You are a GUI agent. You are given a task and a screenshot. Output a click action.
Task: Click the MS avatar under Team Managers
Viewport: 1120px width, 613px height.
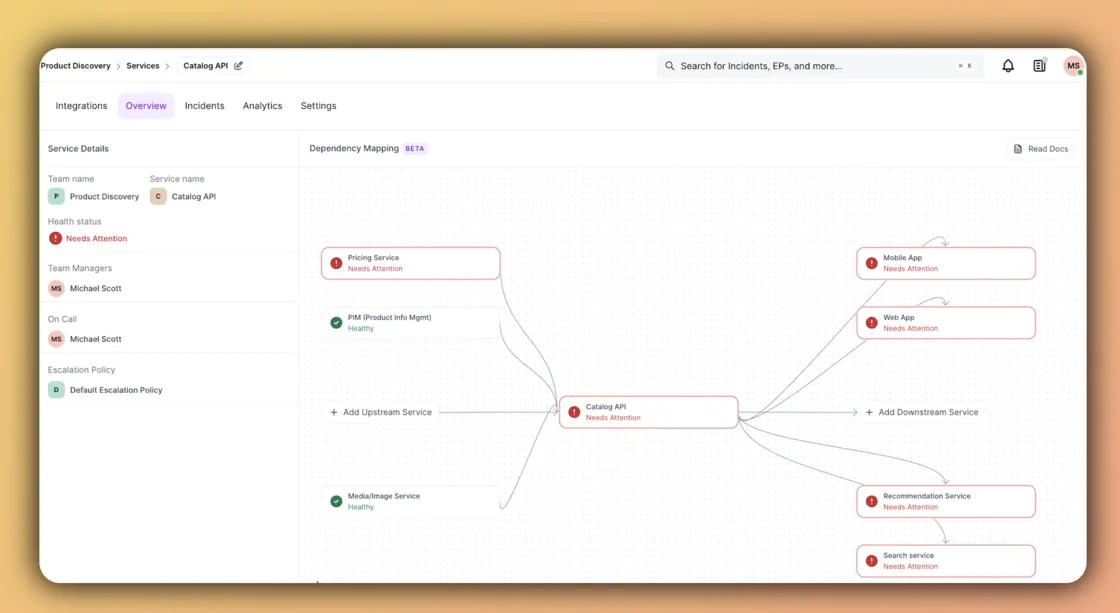point(56,289)
